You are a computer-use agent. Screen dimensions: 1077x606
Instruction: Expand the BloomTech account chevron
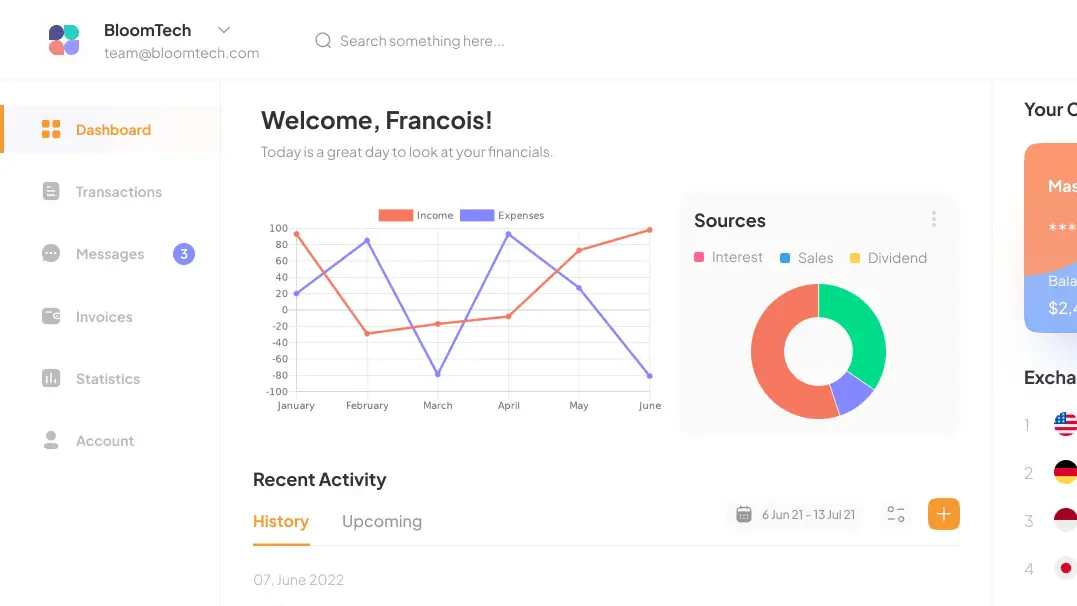[x=222, y=29]
